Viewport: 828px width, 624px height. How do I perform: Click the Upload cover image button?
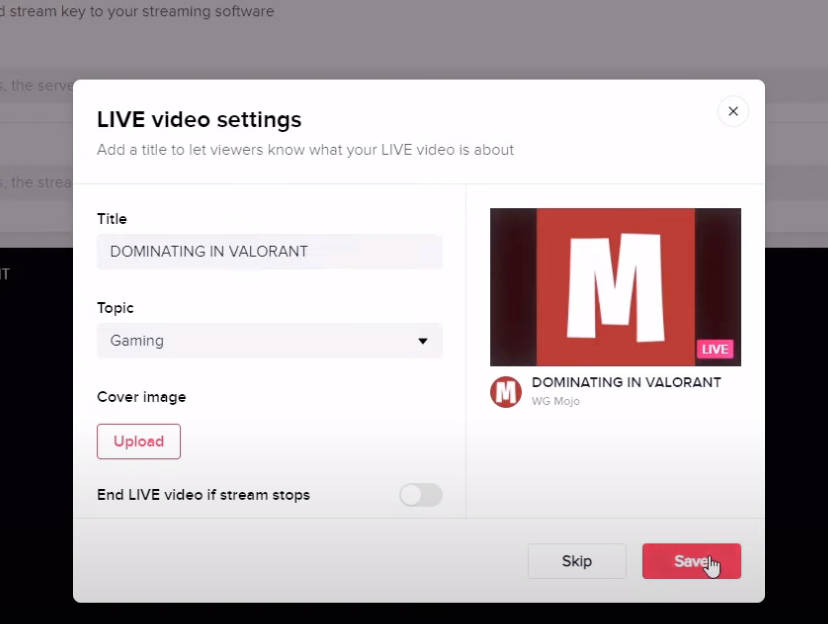[139, 441]
